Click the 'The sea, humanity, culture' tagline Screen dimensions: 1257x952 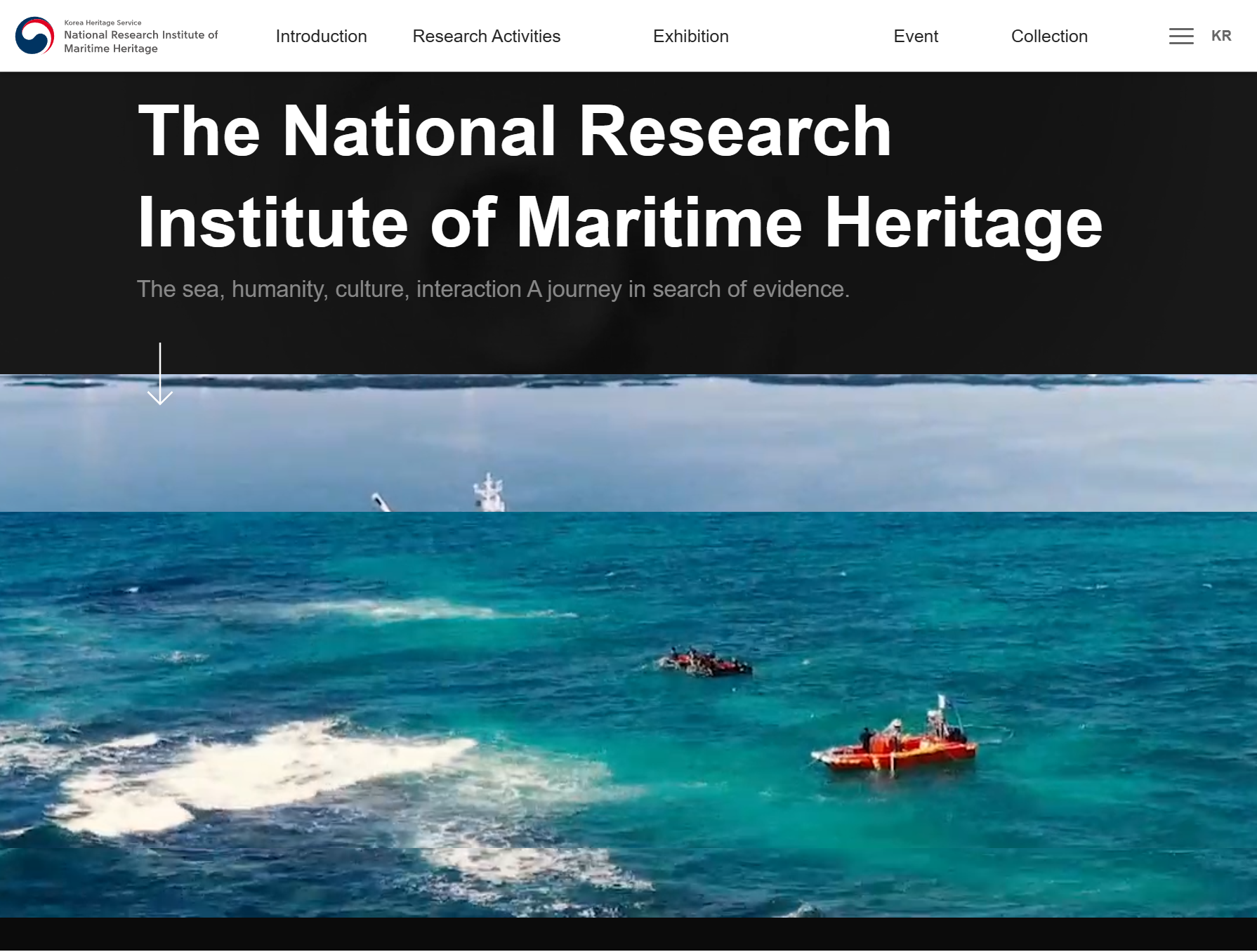(492, 289)
